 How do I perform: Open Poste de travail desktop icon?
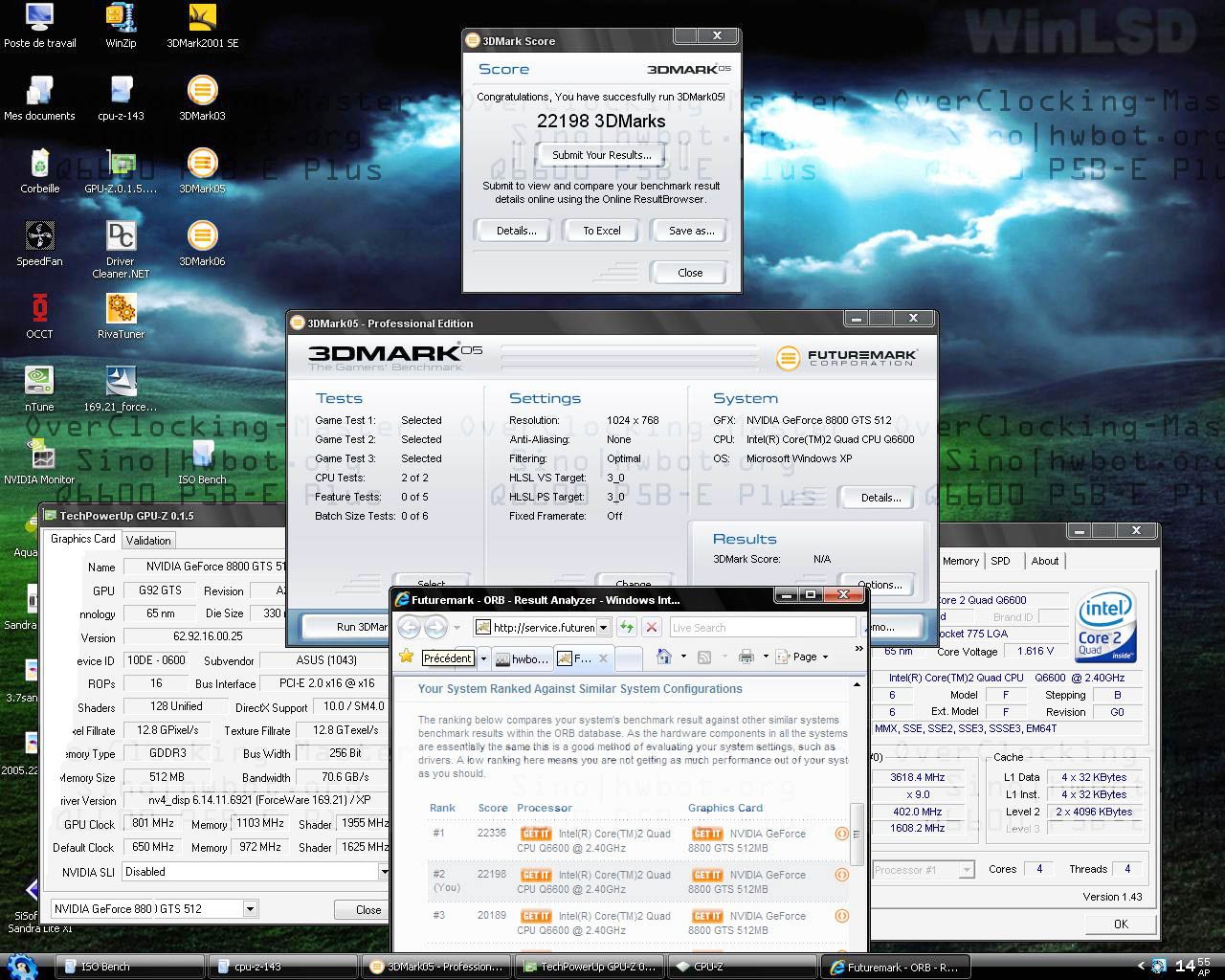[40, 26]
